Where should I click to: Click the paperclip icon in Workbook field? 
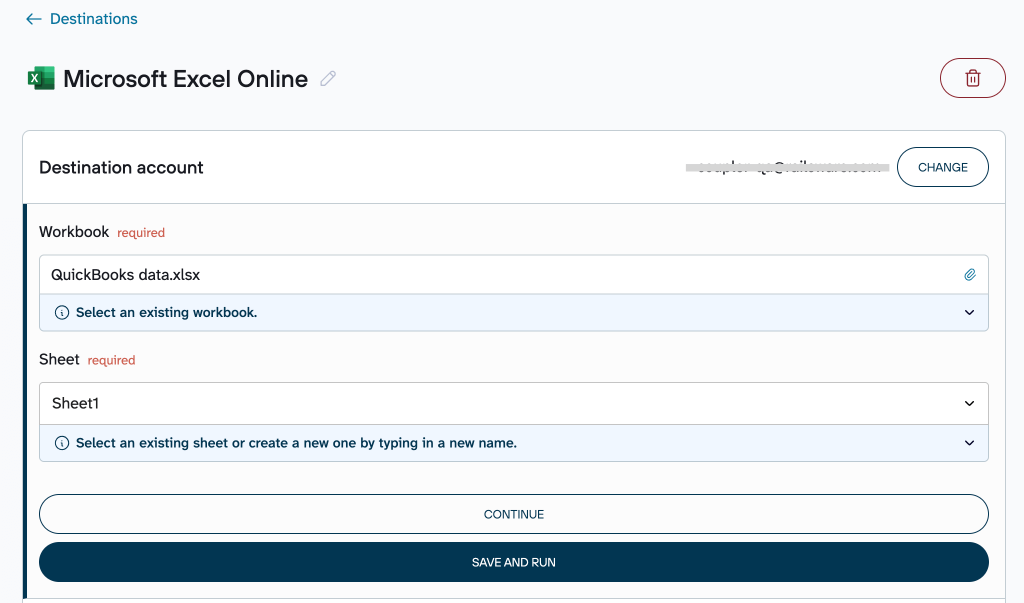pos(969,274)
